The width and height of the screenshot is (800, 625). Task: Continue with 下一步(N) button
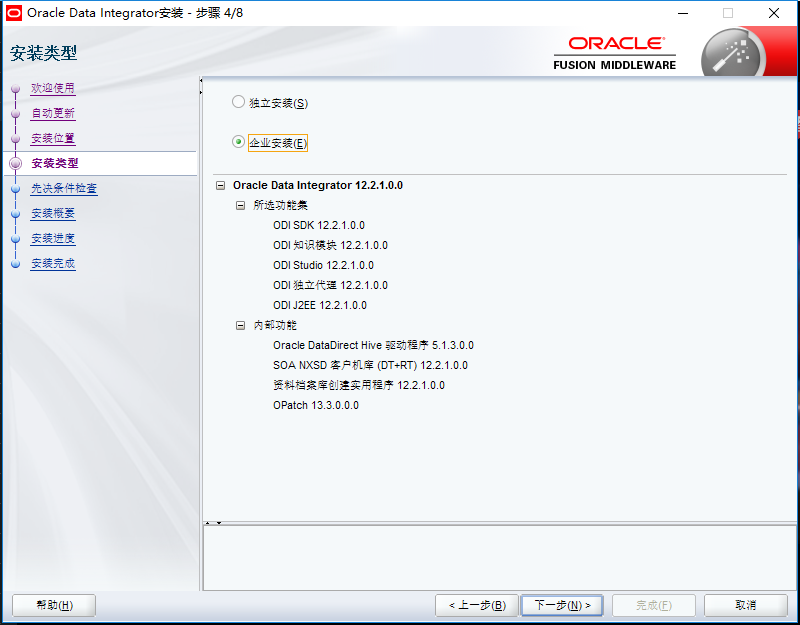tap(562, 606)
